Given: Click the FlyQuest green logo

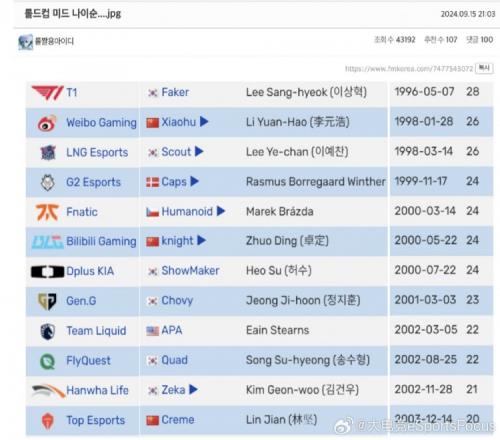Looking at the screenshot, I should coord(47,361).
